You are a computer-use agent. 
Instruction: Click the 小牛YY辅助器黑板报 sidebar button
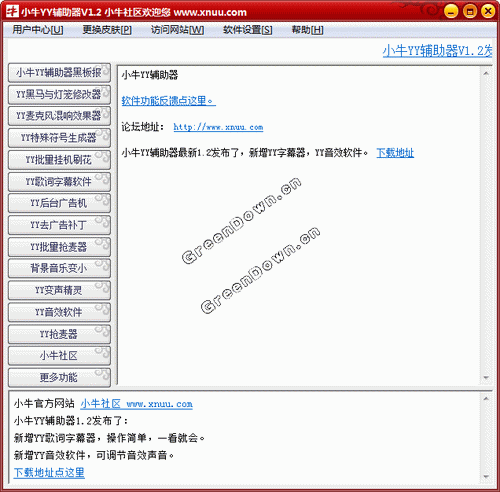coord(59,73)
